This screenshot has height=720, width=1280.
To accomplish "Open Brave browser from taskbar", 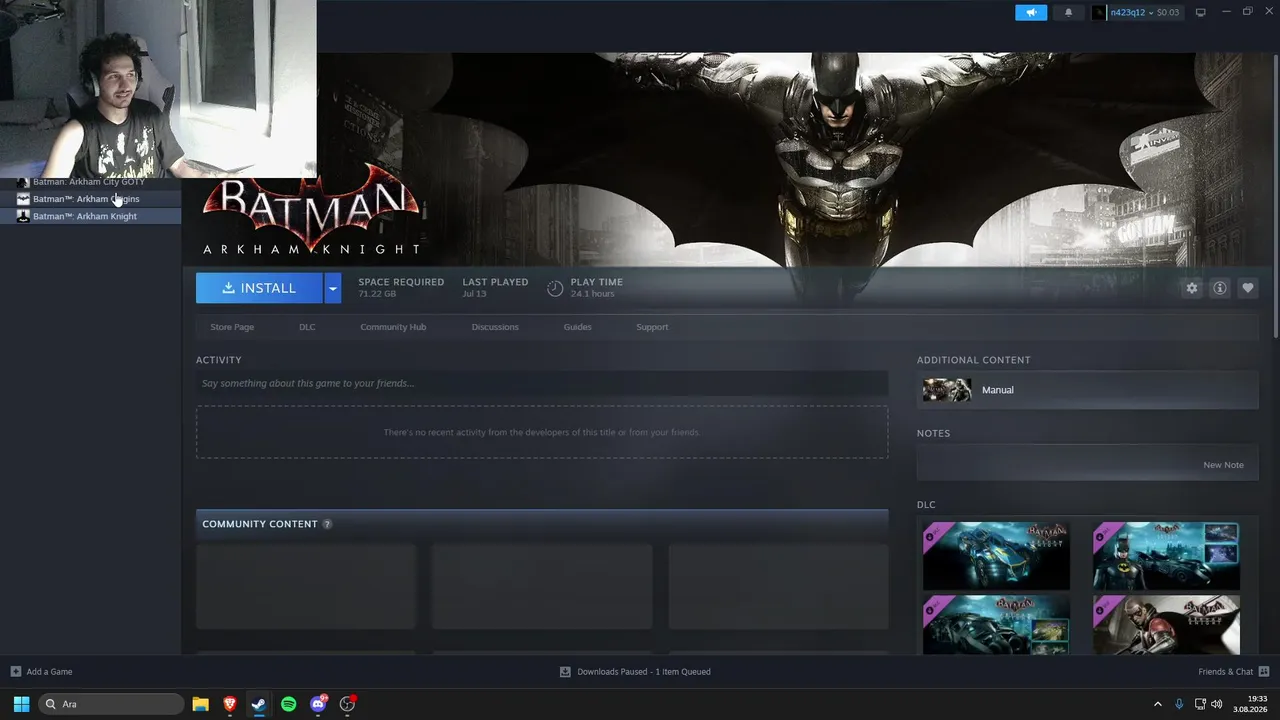I will [230, 704].
